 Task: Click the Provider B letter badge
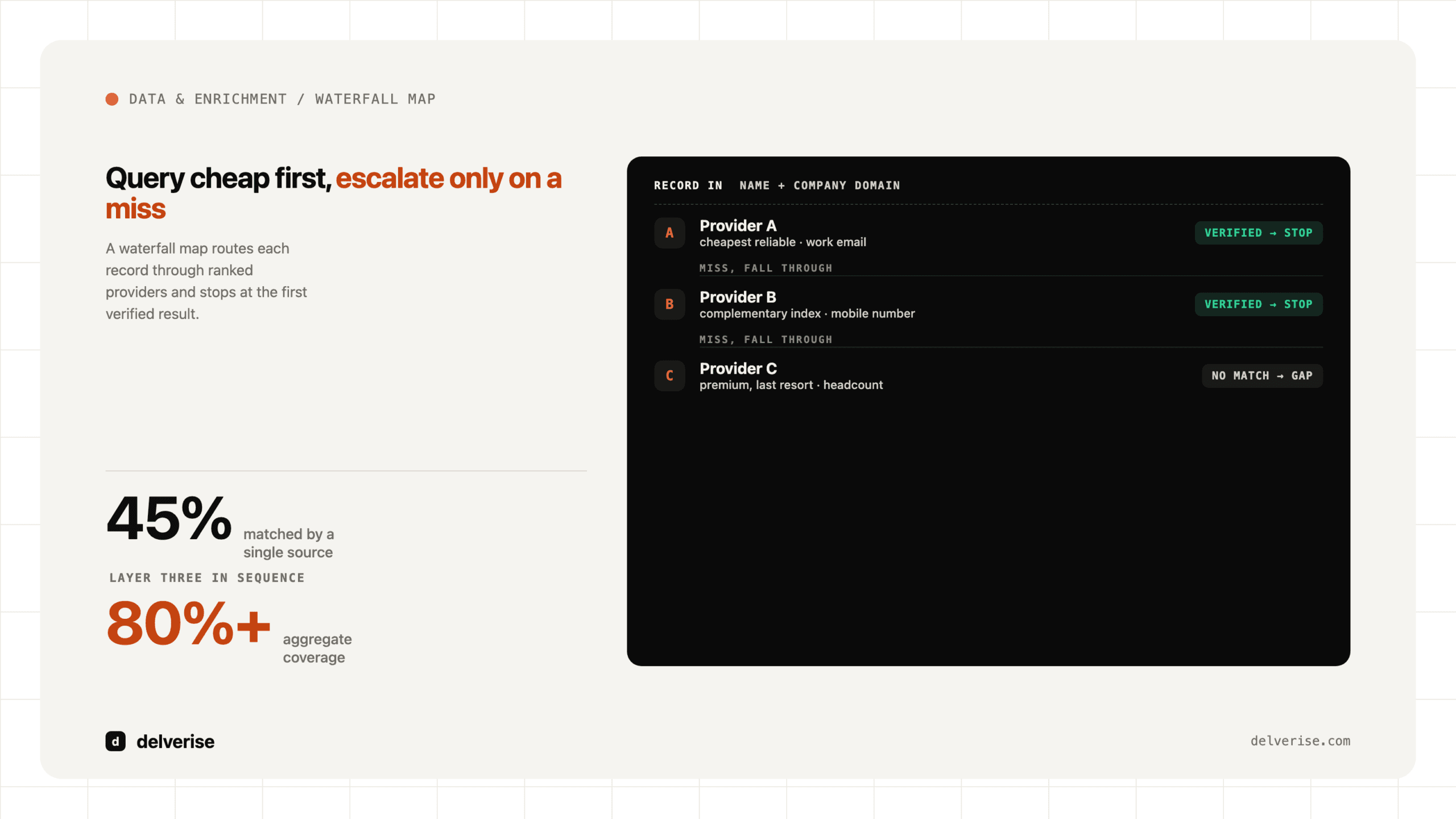[669, 304]
